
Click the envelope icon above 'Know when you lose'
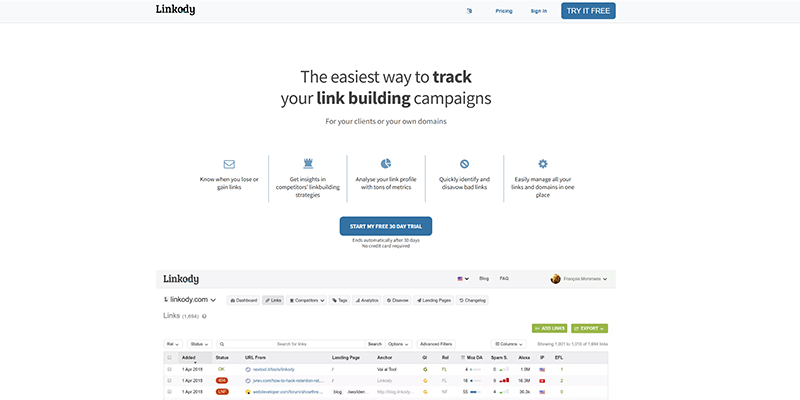click(229, 164)
